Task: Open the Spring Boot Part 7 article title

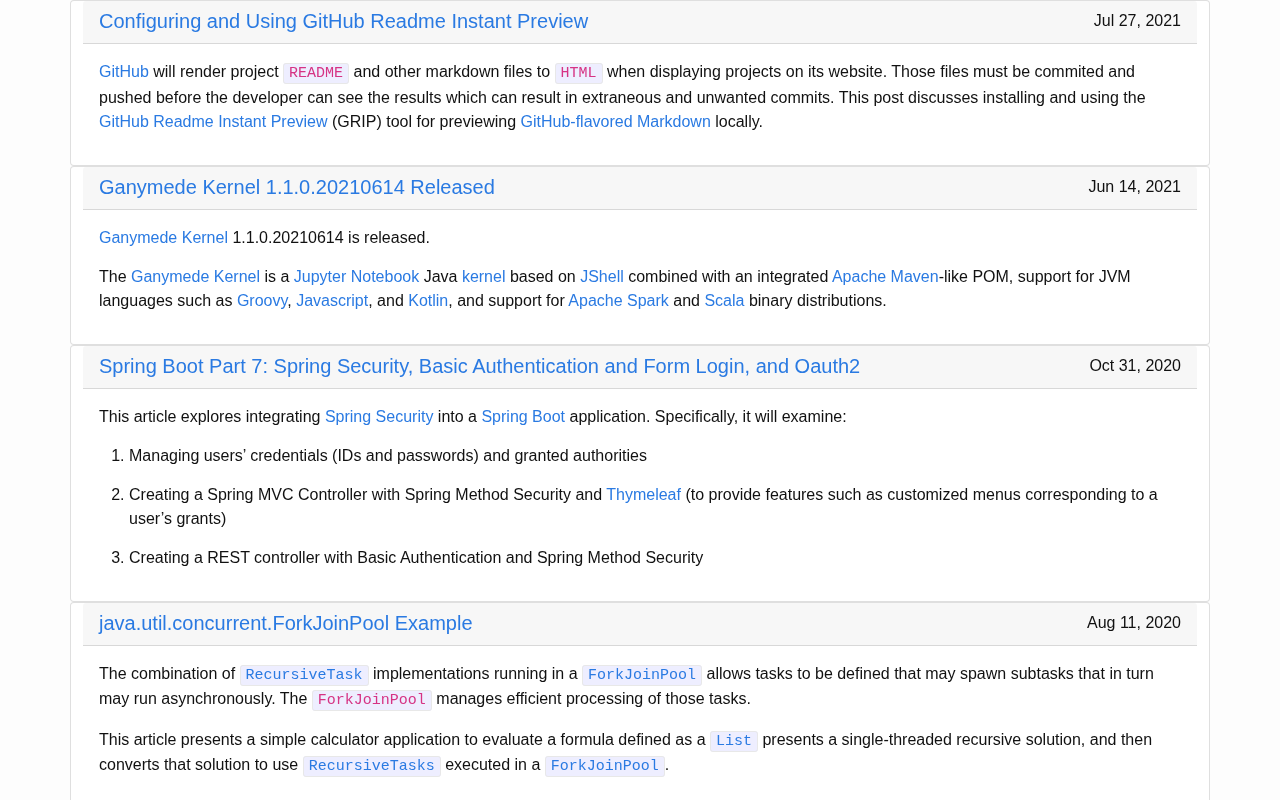Action: point(479,366)
